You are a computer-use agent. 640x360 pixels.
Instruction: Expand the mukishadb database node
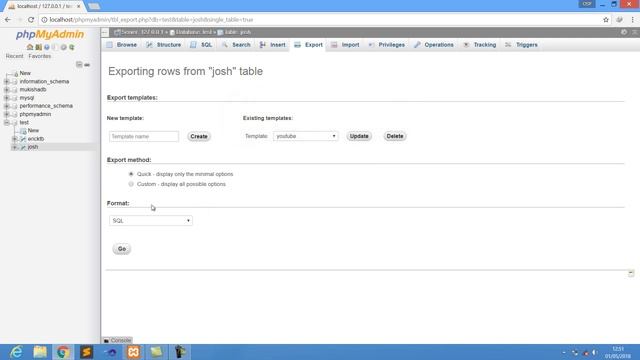(x=7, y=90)
